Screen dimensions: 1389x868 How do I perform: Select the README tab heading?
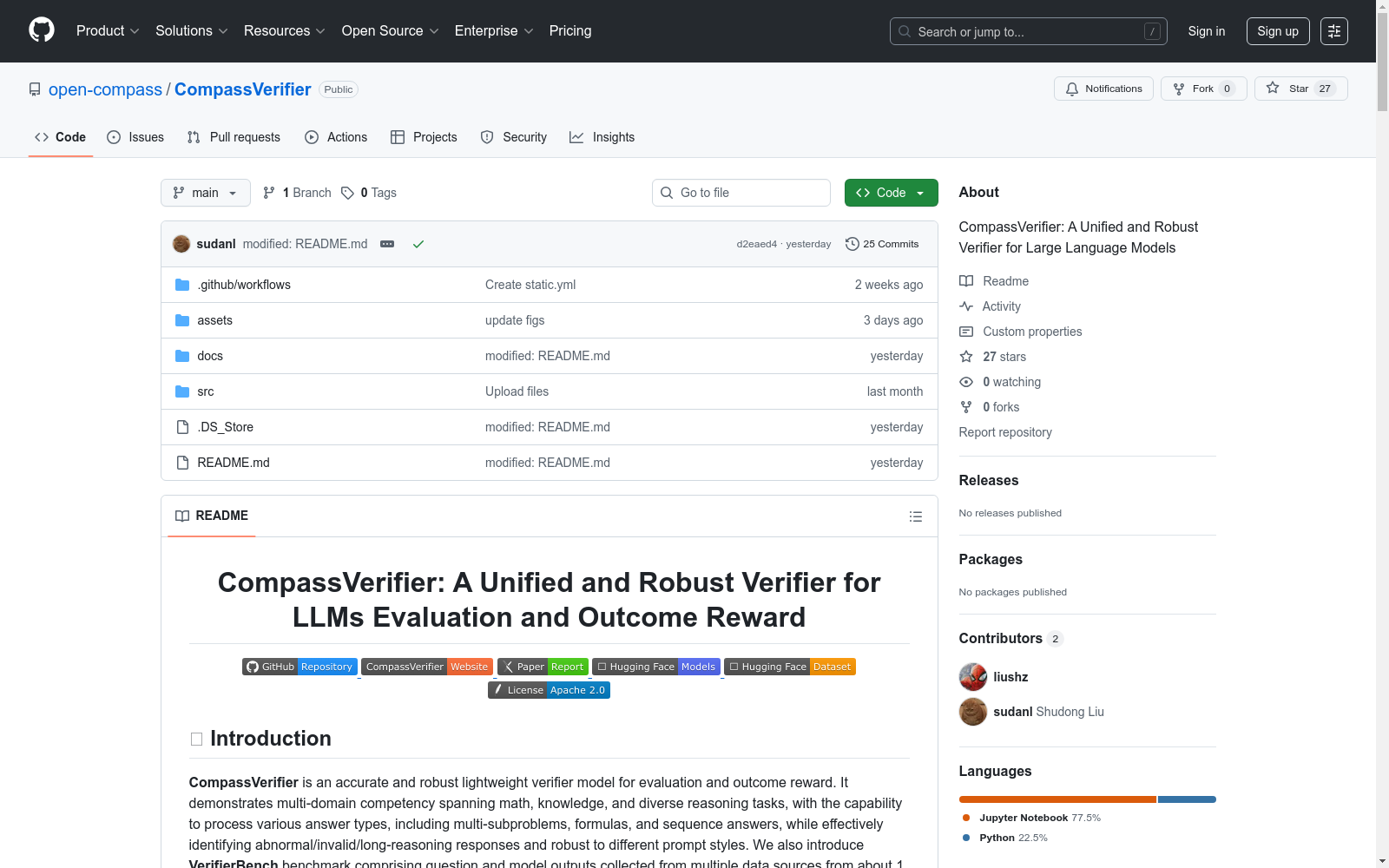pyautogui.click(x=212, y=516)
